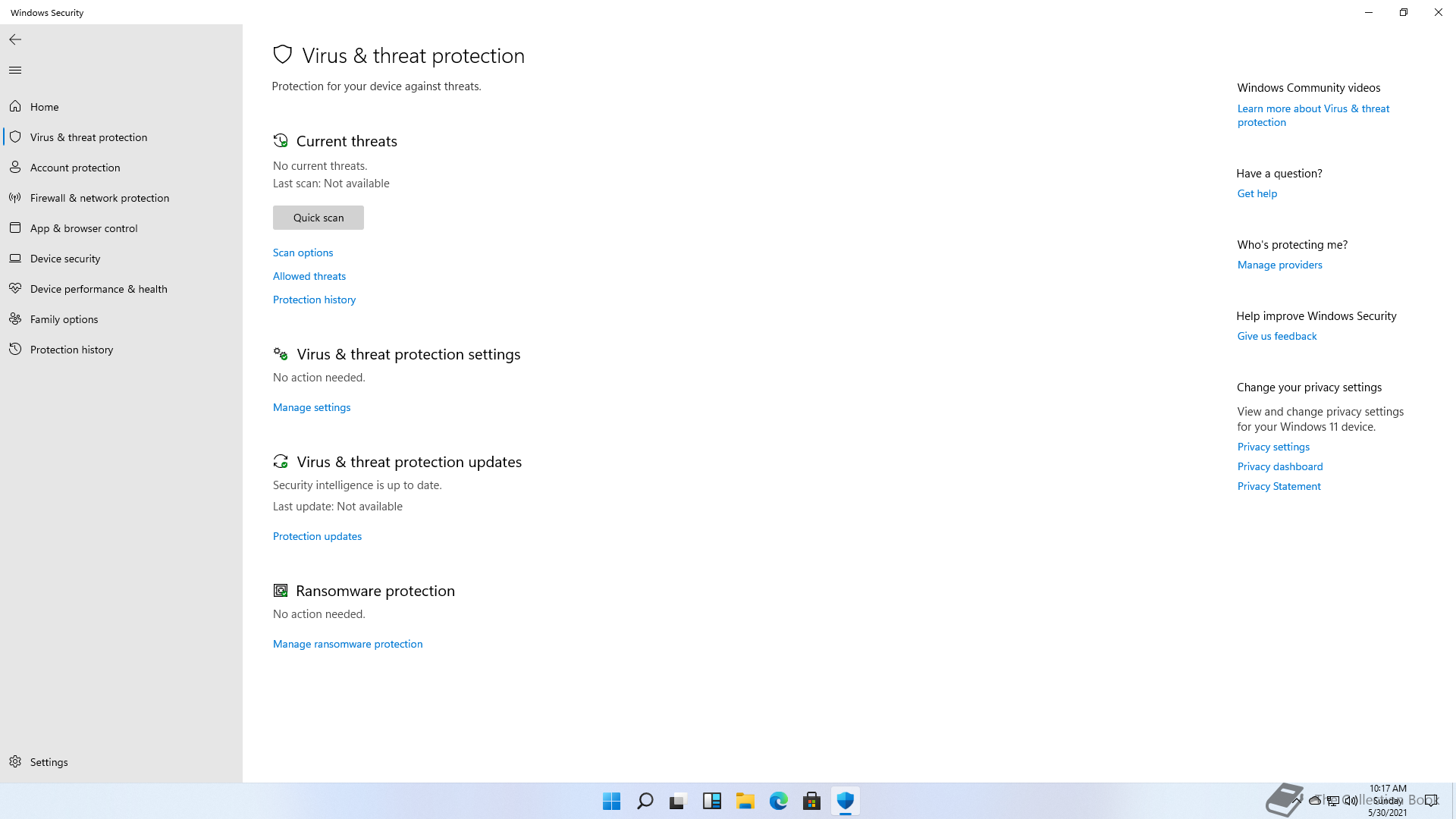
Task: Open Device performance & health section
Action: pos(121,288)
